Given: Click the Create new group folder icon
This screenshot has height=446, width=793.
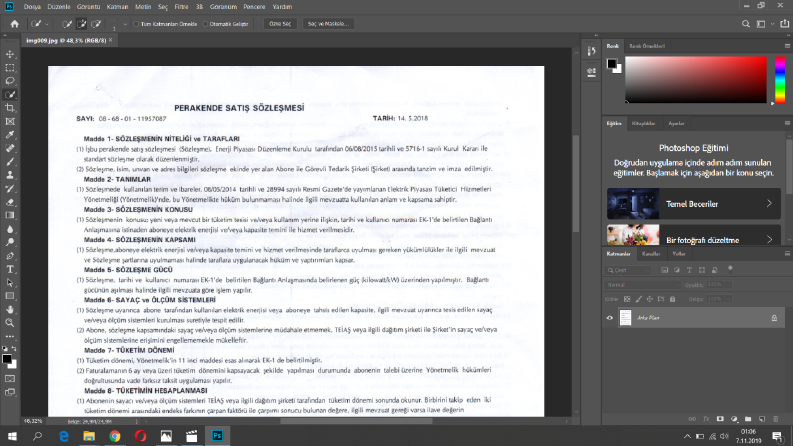Looking at the screenshot, I should tap(748, 419).
